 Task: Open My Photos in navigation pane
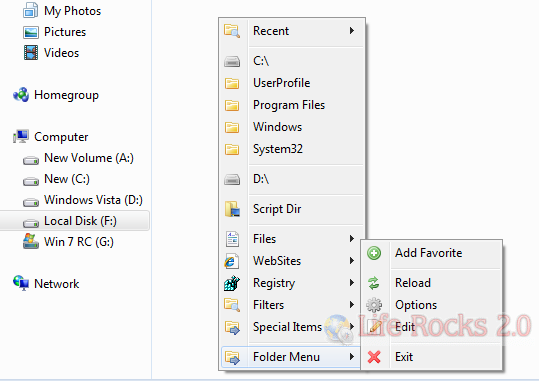point(73,11)
